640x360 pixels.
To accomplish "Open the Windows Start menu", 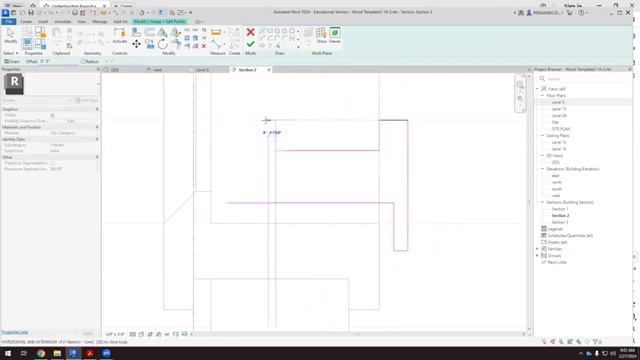I will click(x=8, y=353).
